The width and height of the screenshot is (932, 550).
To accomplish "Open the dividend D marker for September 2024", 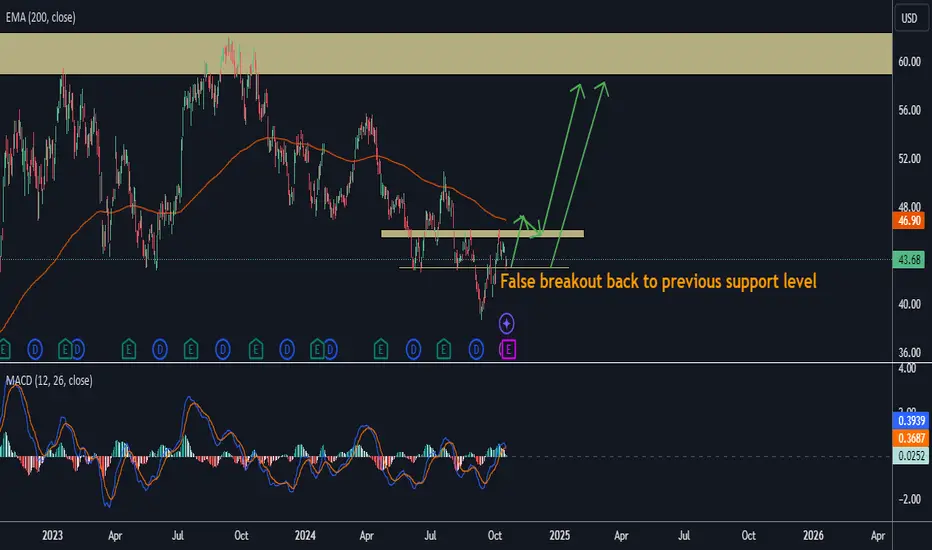I will (x=476, y=350).
